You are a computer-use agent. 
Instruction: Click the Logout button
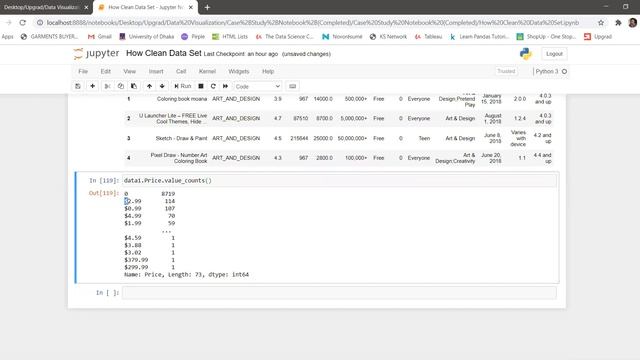click(x=554, y=54)
